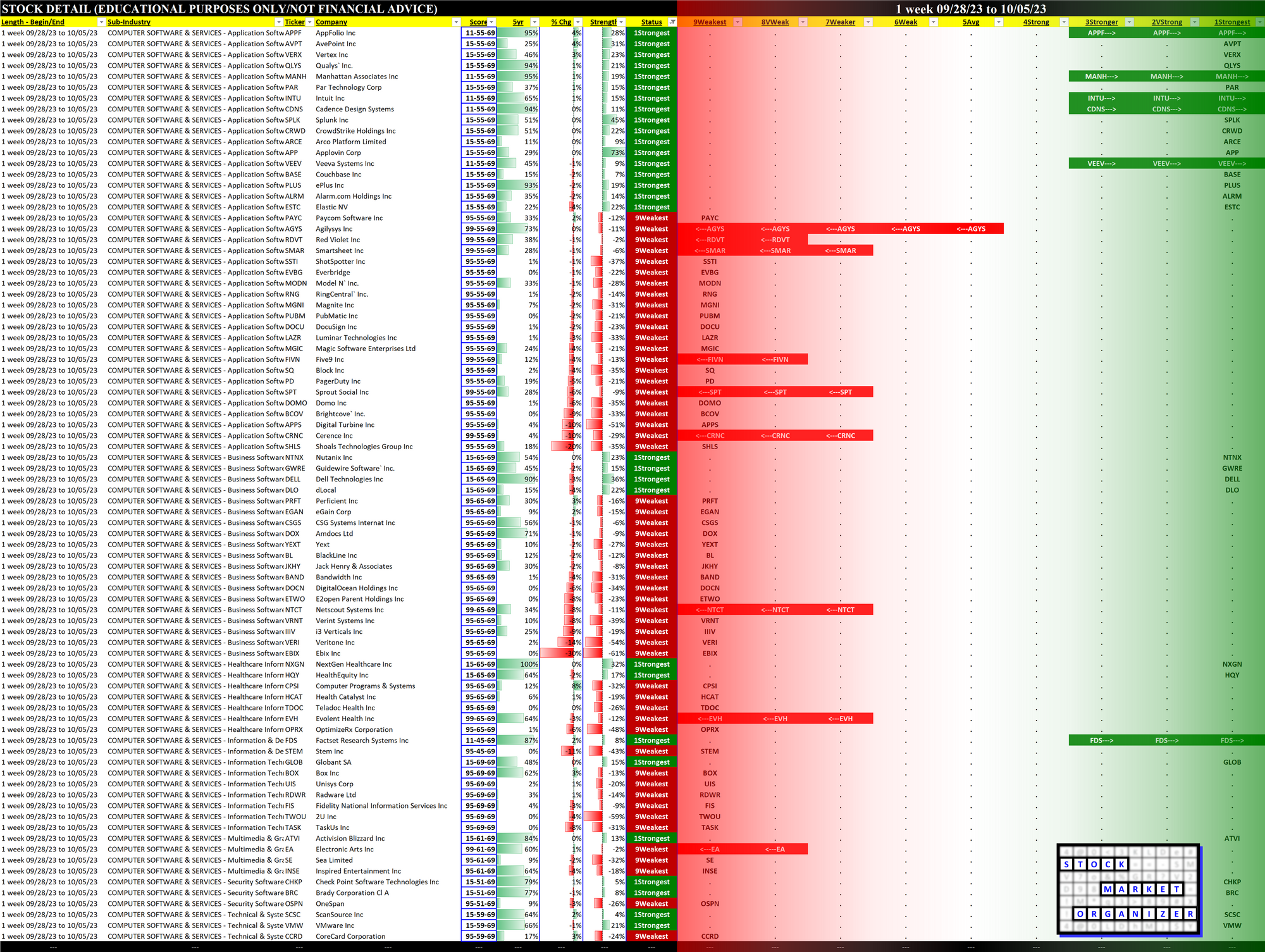Expand the 9Weakest column filter
1265x952 pixels.
click(737, 22)
